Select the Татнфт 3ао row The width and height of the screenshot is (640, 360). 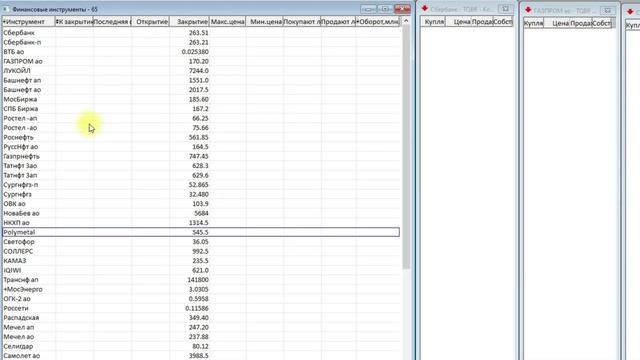pos(201,166)
